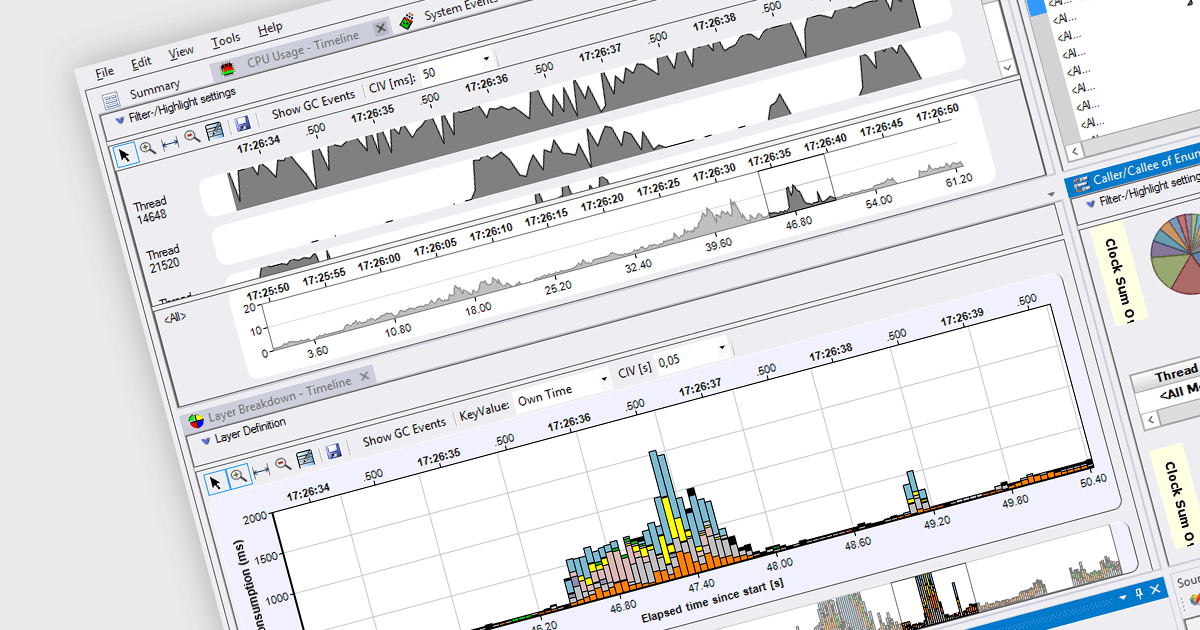Select pointer tool in Layer Breakdown toolbar
This screenshot has width=1200, height=630.
217,483
